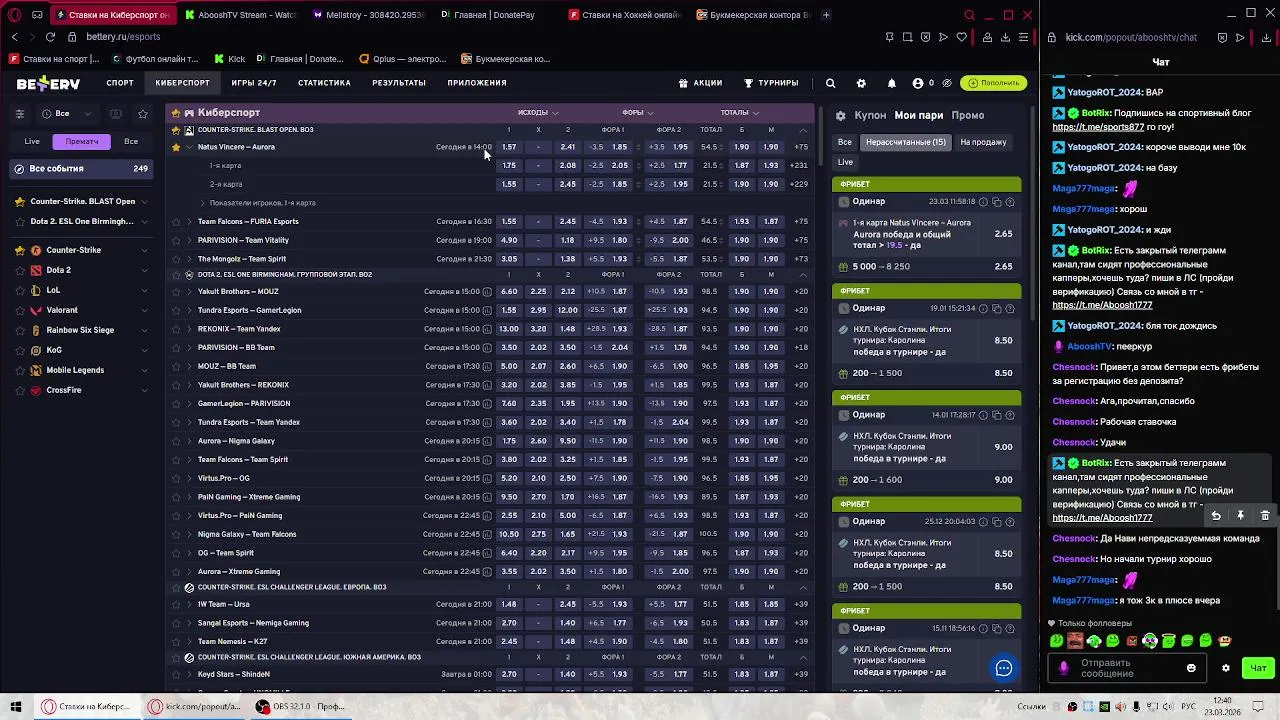
Task: Open t.me/sports877 link in chat
Action: point(1098,128)
